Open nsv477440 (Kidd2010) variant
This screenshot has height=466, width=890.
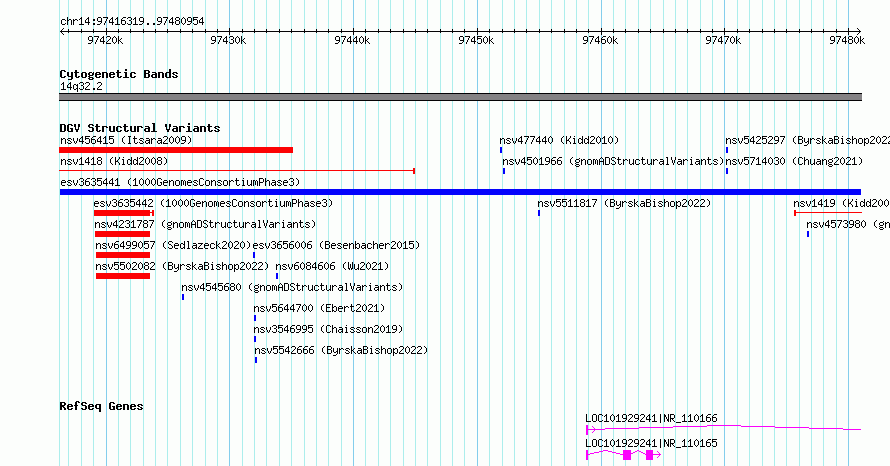click(x=559, y=140)
